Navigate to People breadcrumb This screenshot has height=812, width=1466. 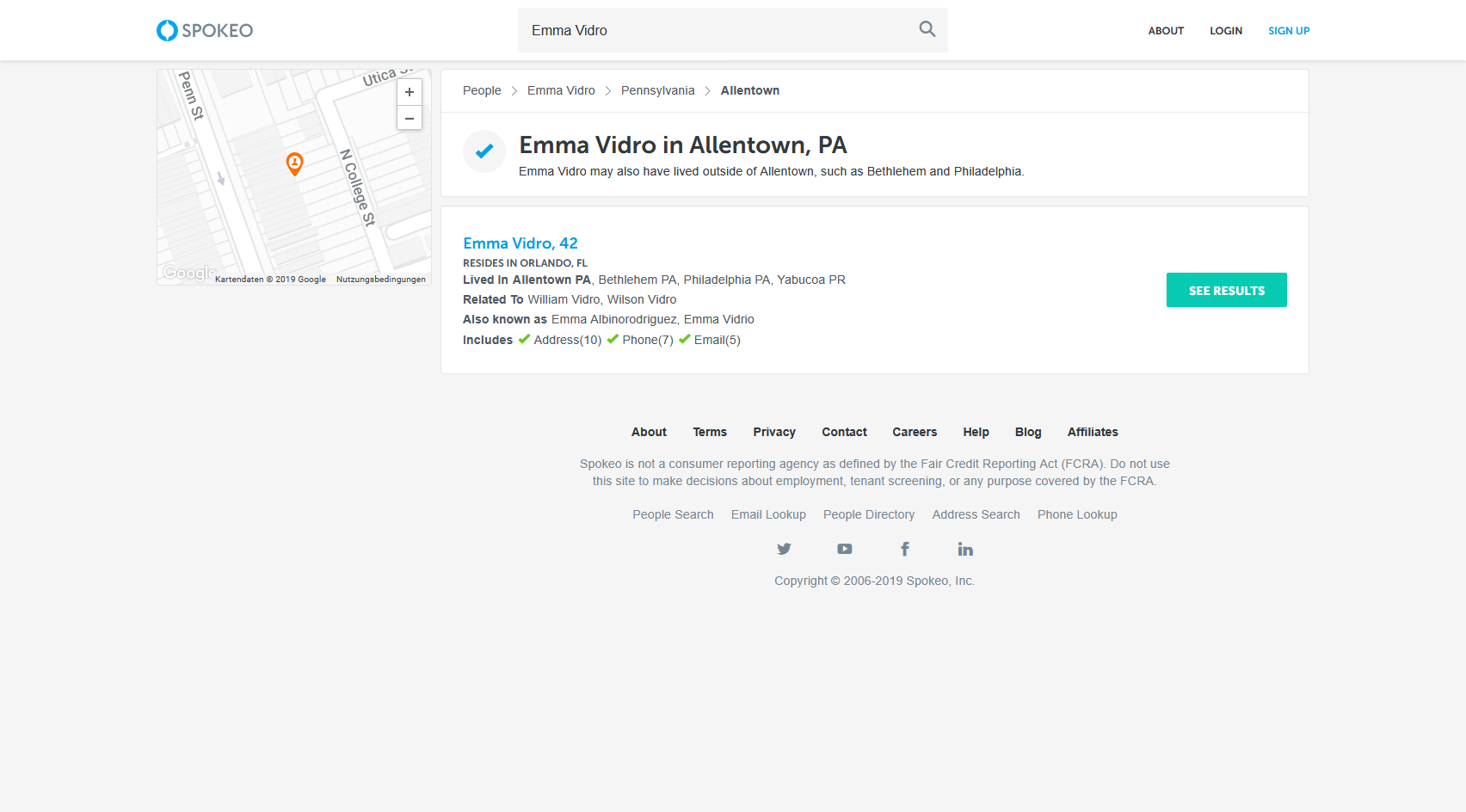click(x=482, y=90)
